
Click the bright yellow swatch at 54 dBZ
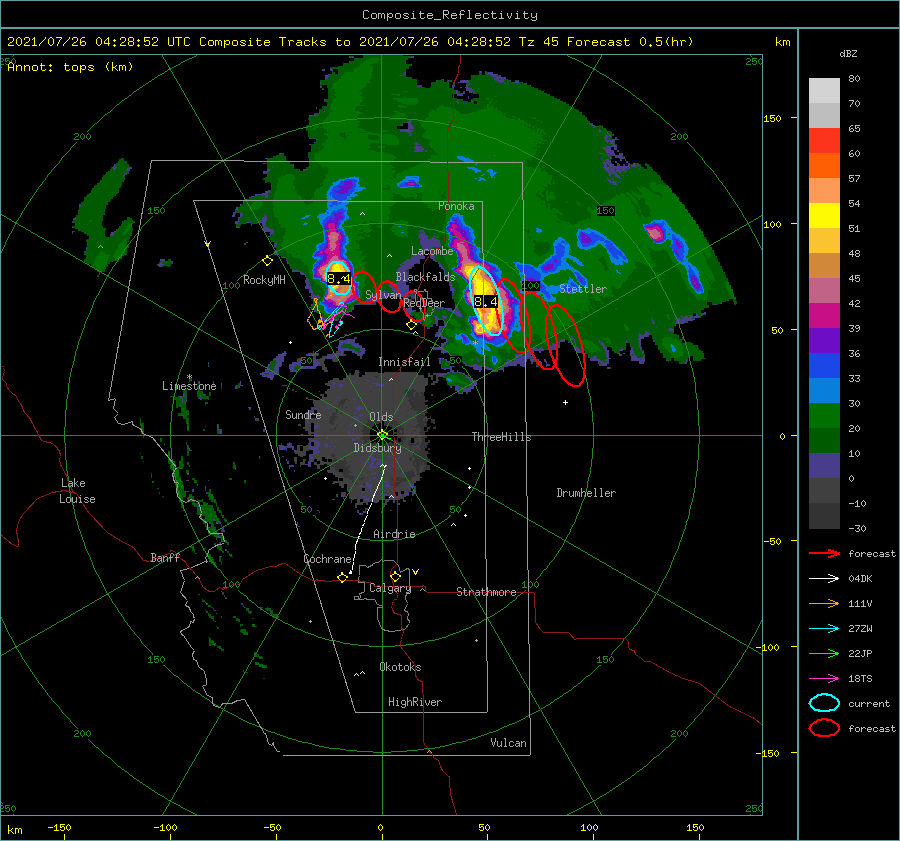click(x=824, y=215)
